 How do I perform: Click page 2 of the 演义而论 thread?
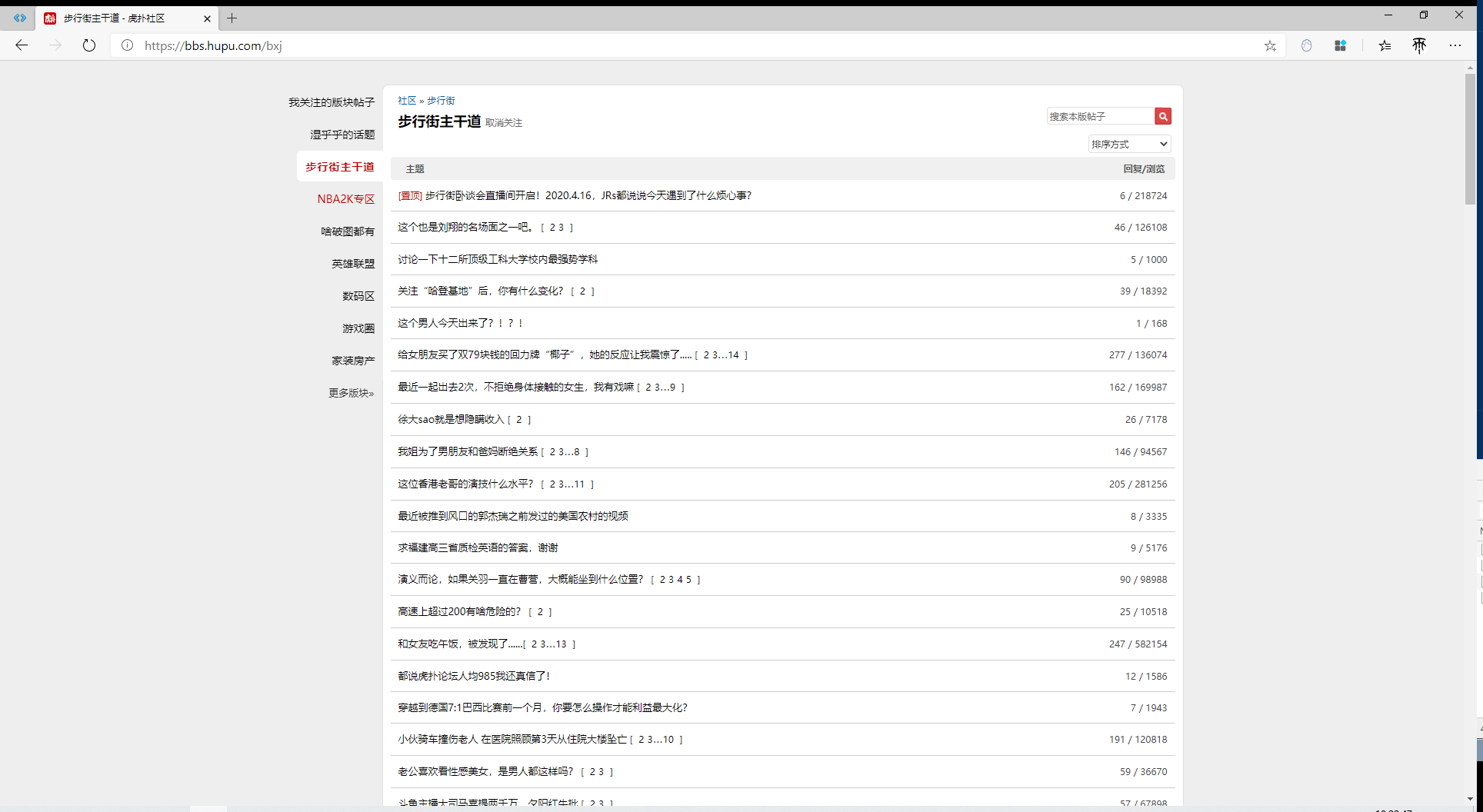[663, 579]
